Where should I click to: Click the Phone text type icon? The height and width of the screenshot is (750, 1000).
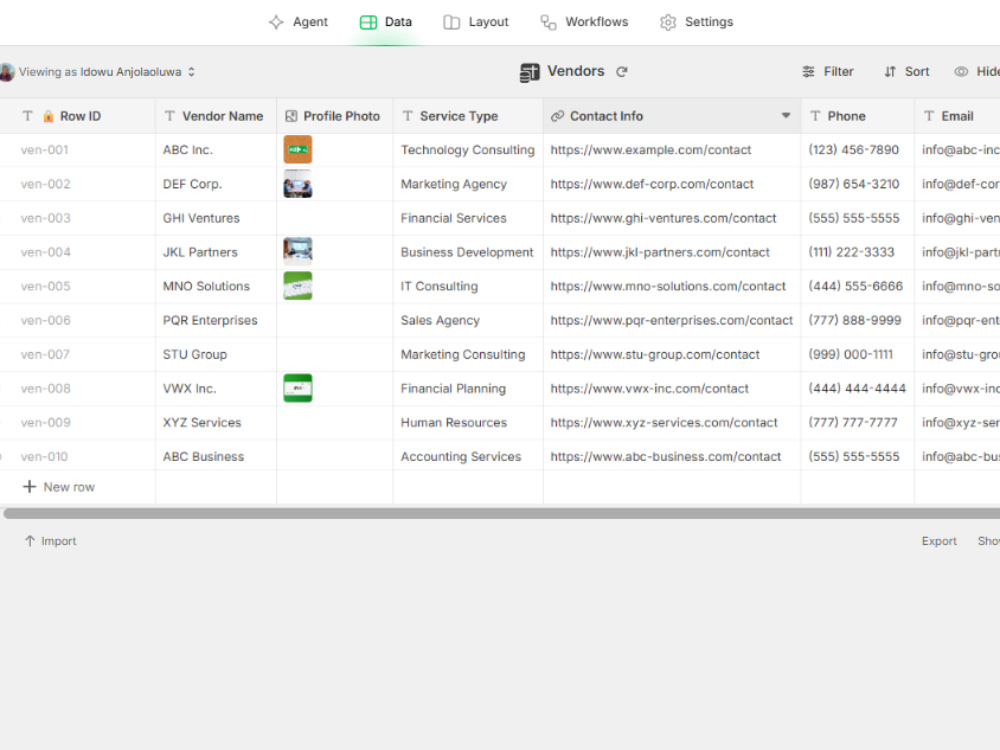tap(815, 116)
